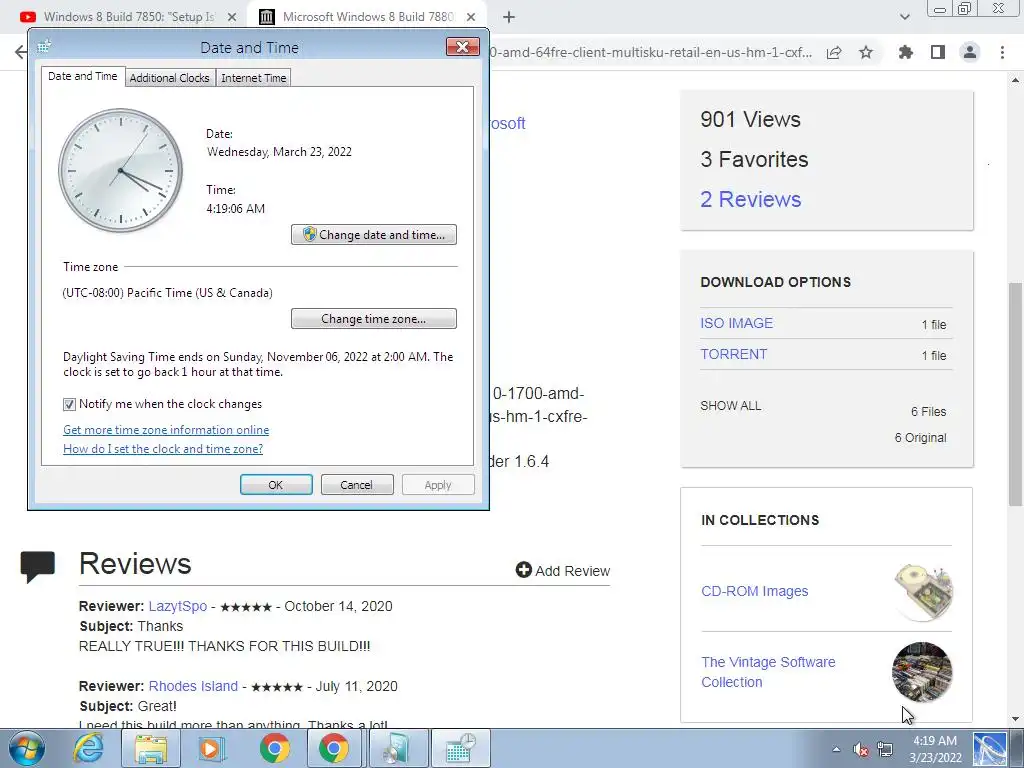Switch to Additional Clocks tab

(170, 78)
